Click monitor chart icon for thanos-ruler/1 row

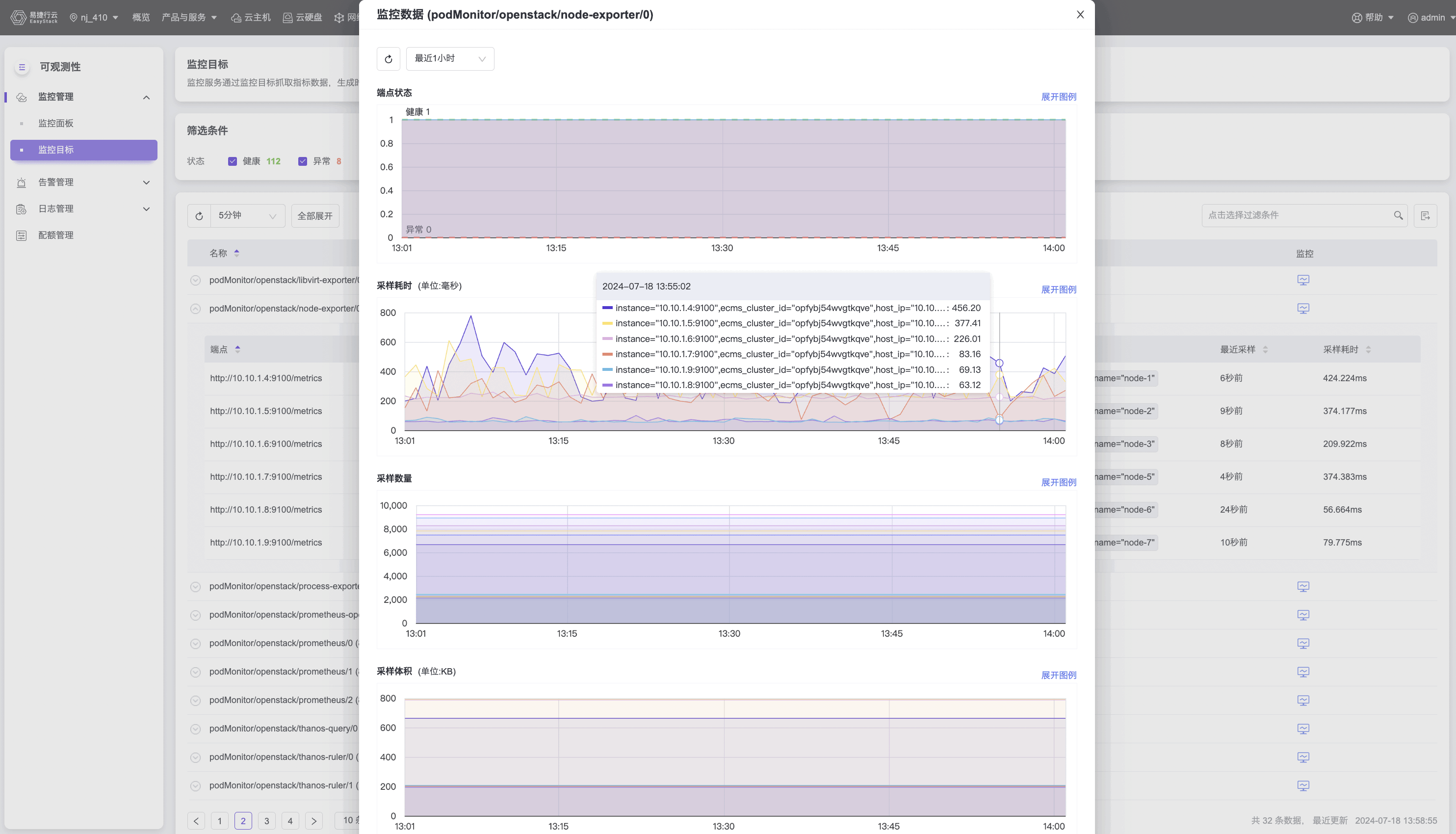point(1303,785)
